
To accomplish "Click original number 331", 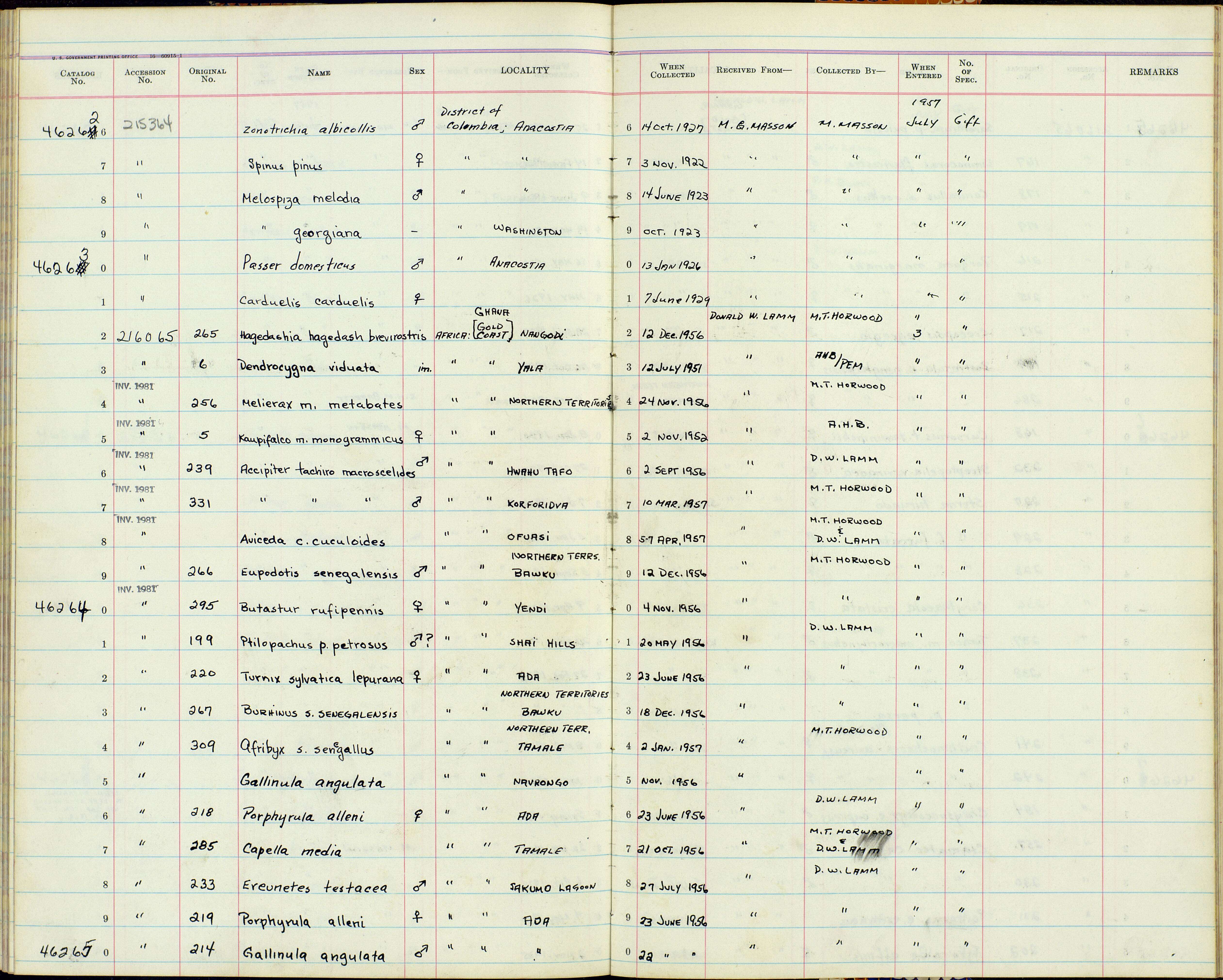I will click(200, 502).
